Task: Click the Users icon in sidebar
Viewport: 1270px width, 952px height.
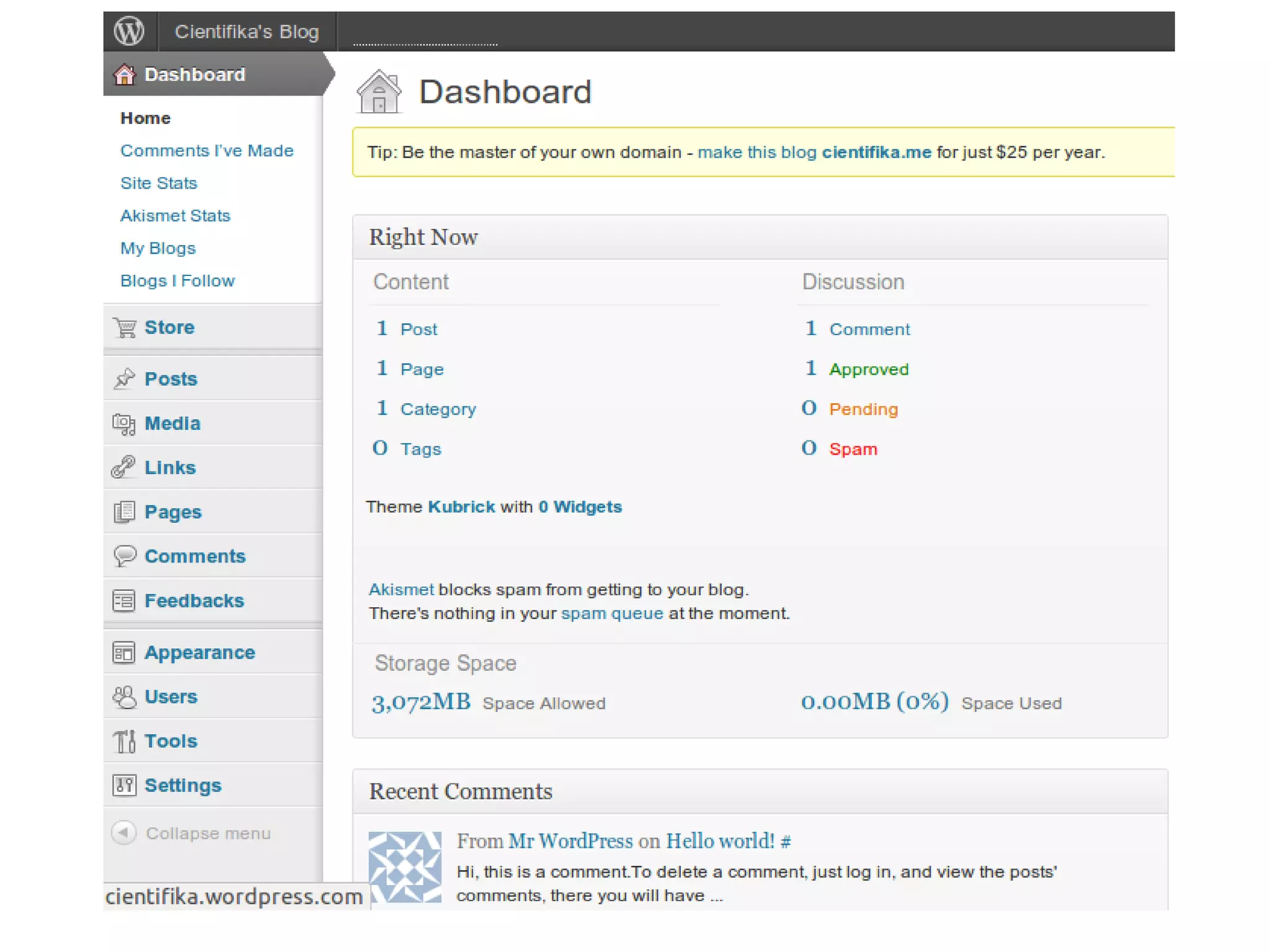Action: pyautogui.click(x=125, y=696)
